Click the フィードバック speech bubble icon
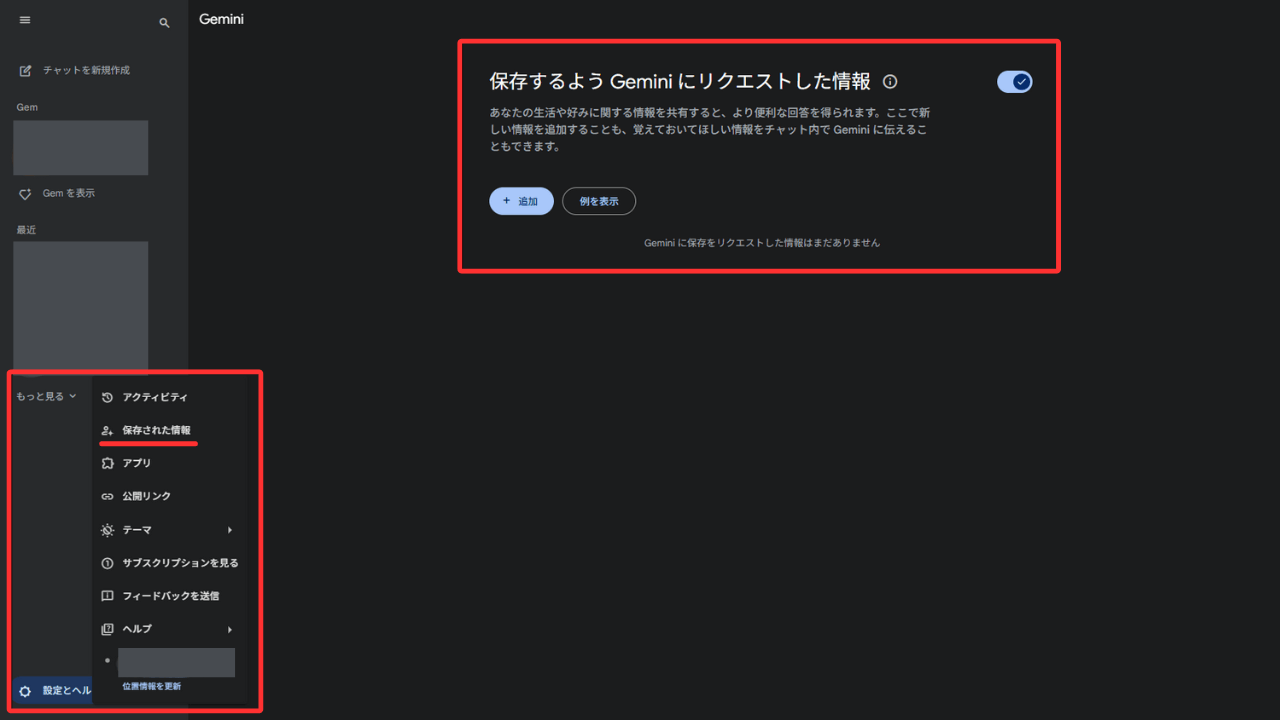 [x=108, y=596]
